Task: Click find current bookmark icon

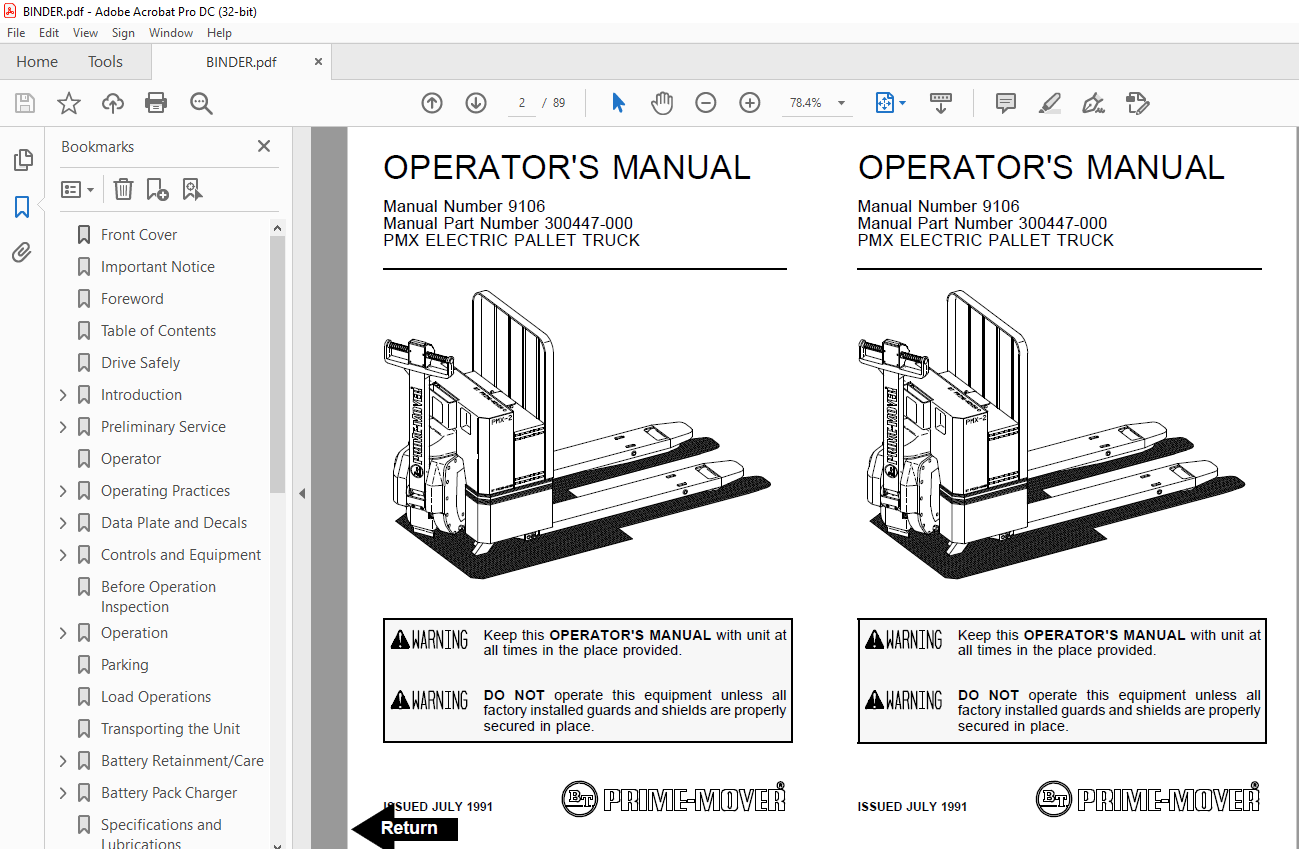Action: pyautogui.click(x=193, y=189)
